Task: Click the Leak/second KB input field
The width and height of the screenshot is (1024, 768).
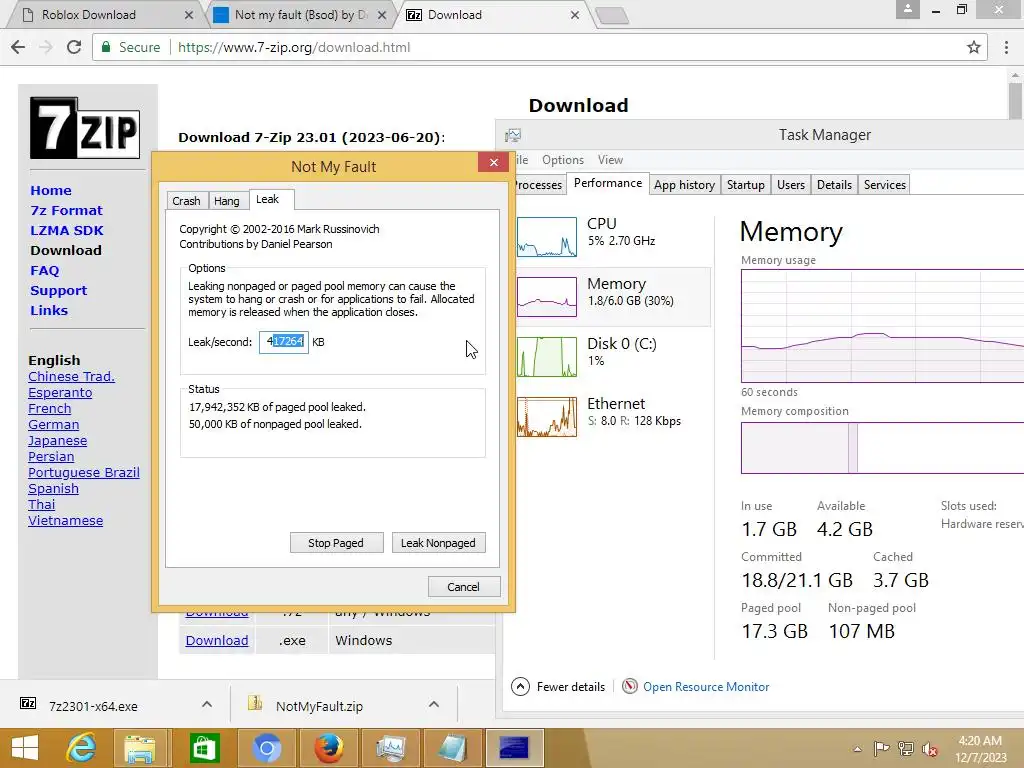Action: click(284, 342)
